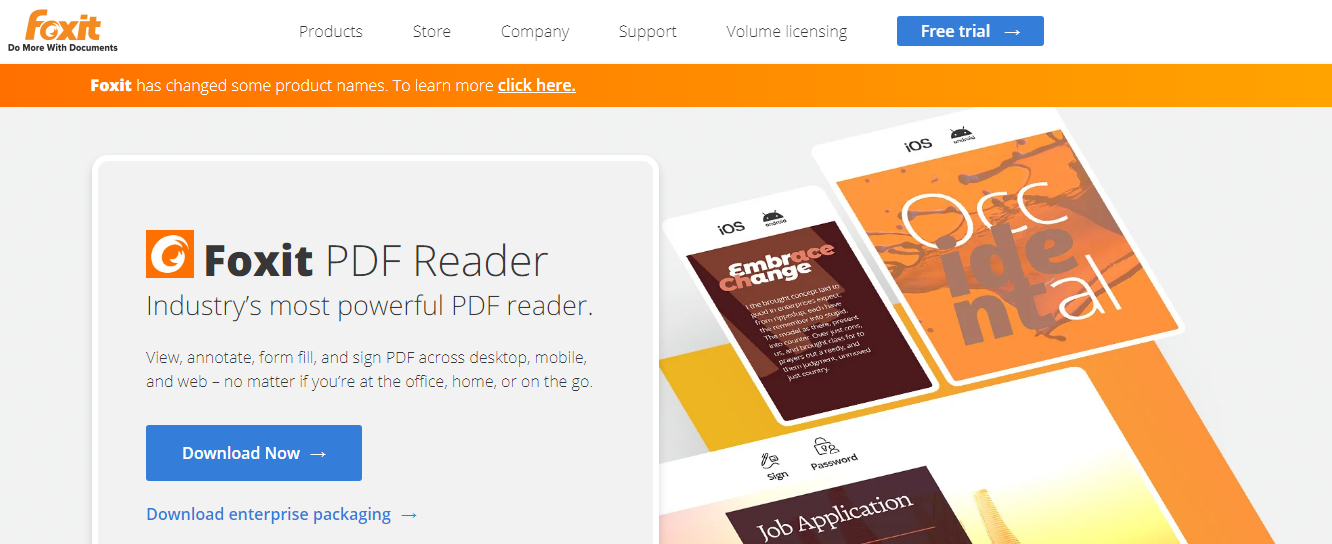
Task: Click the Foxit logo in header
Action: pos(63,31)
